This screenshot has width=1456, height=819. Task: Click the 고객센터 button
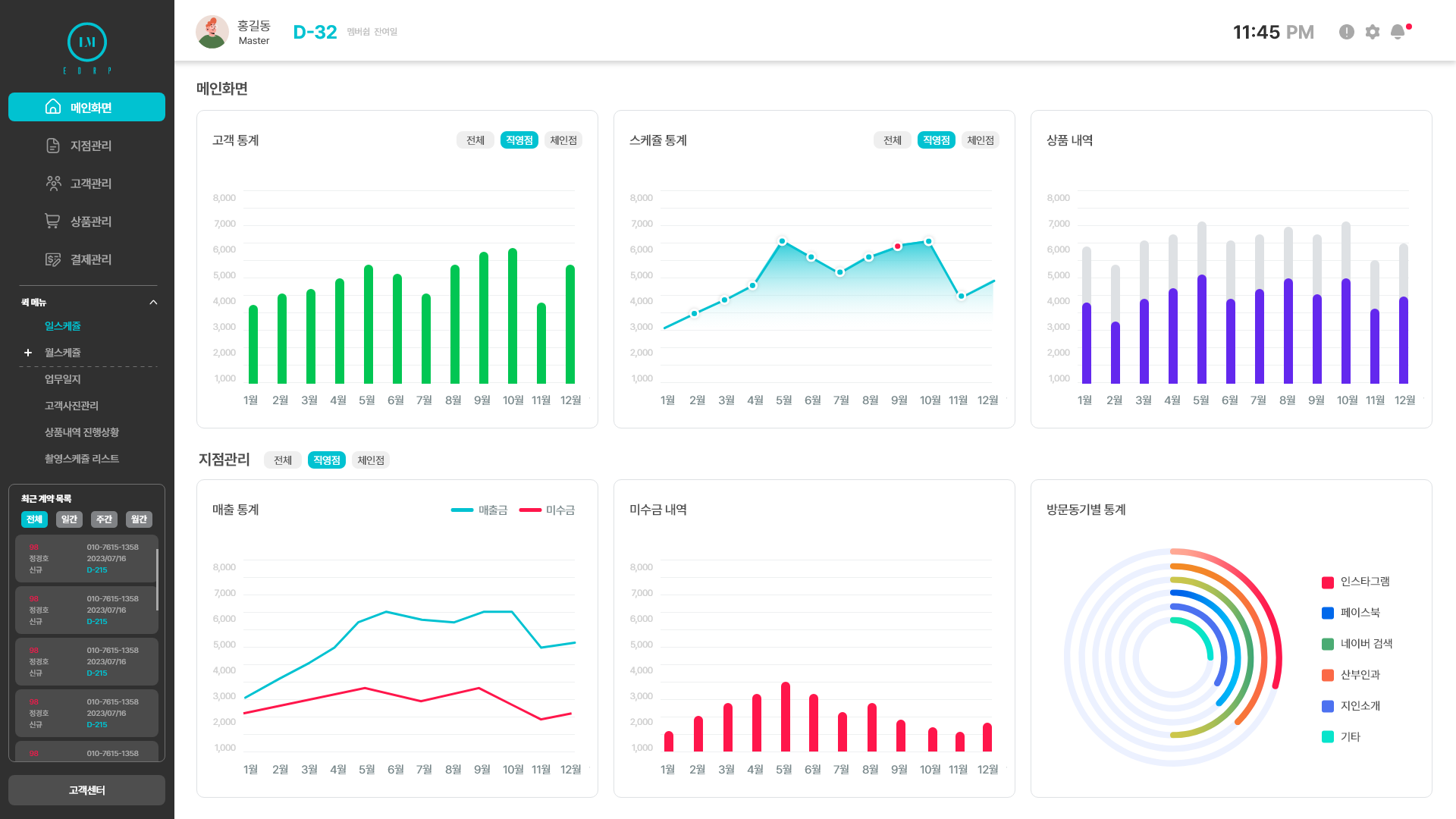(x=86, y=790)
